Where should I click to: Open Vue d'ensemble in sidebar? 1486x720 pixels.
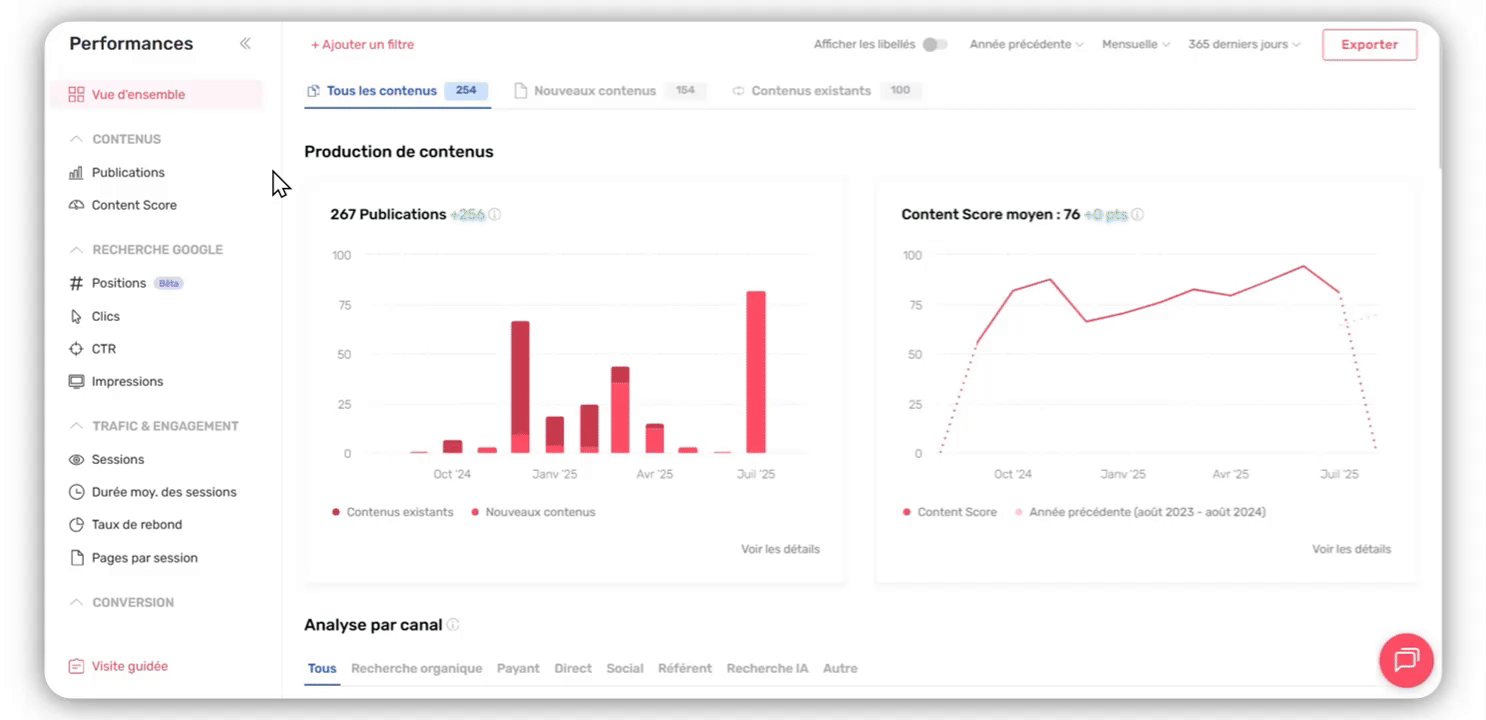tap(156, 95)
